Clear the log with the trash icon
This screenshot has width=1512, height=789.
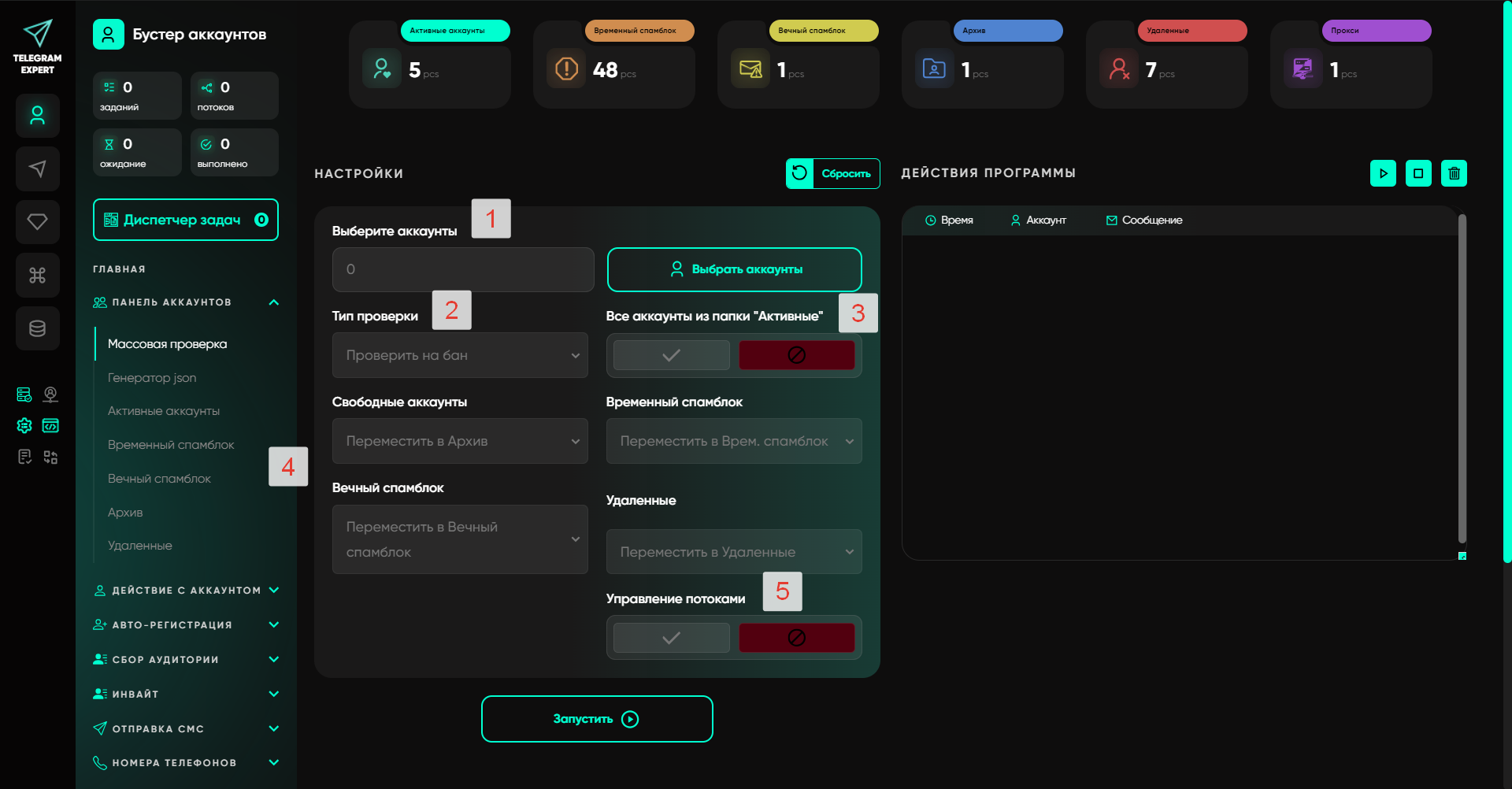click(1454, 173)
